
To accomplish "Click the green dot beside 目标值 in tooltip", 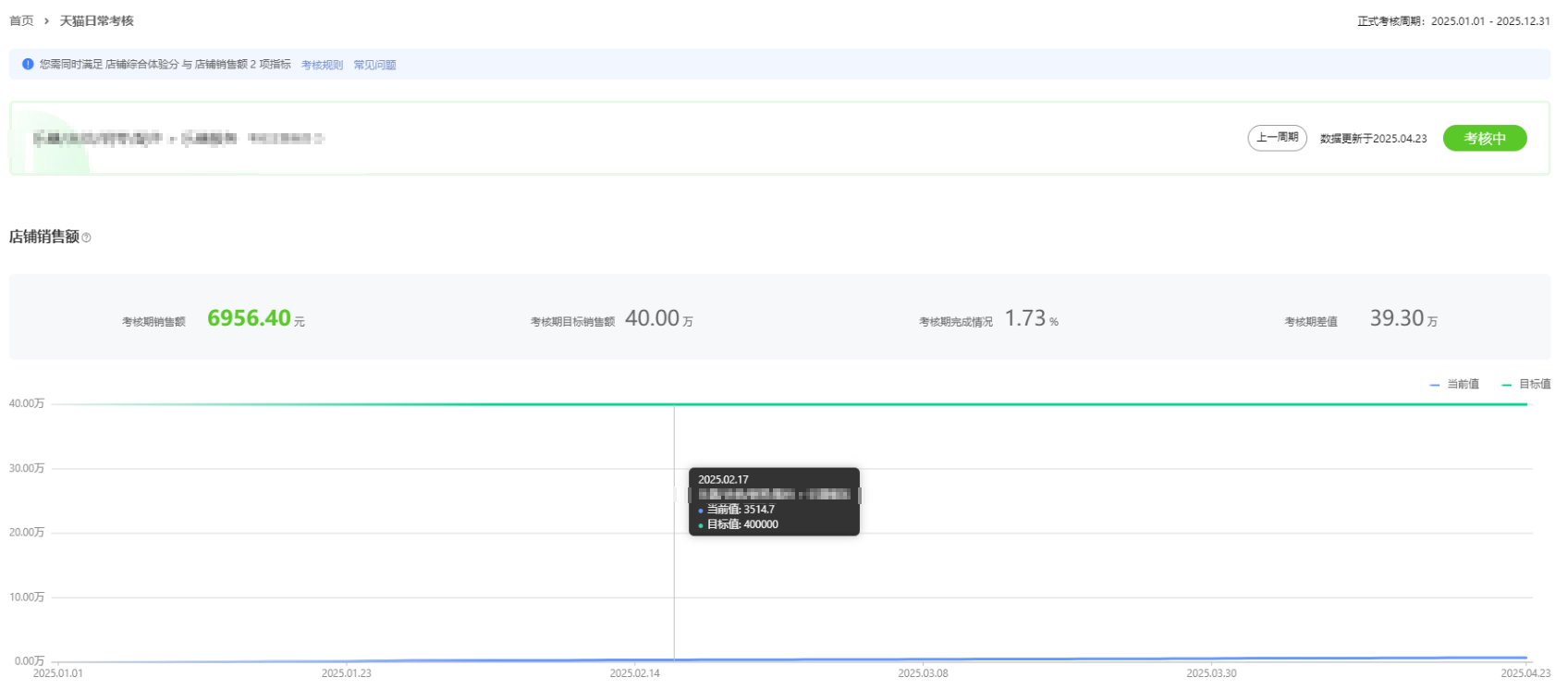I will (x=701, y=525).
